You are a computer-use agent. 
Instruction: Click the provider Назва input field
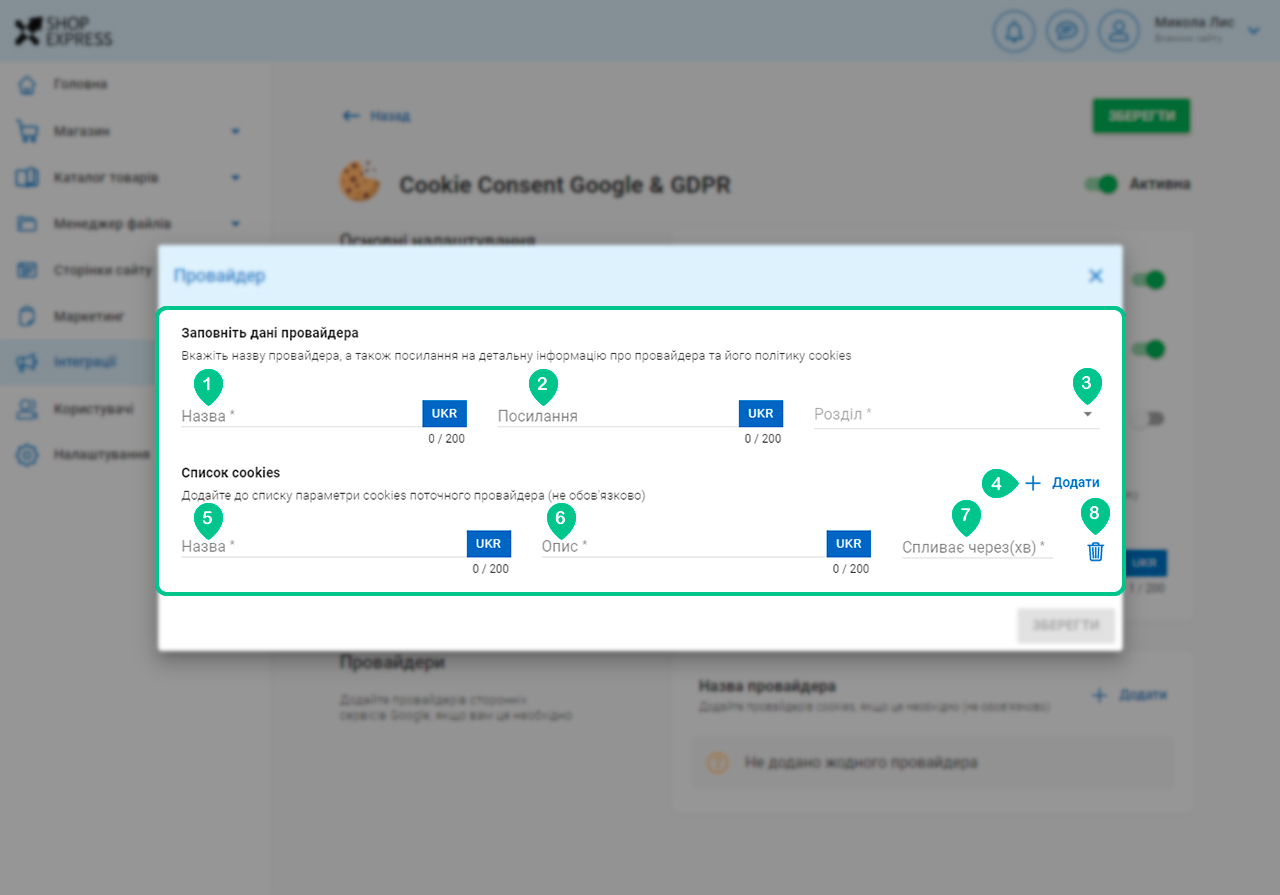[301, 415]
